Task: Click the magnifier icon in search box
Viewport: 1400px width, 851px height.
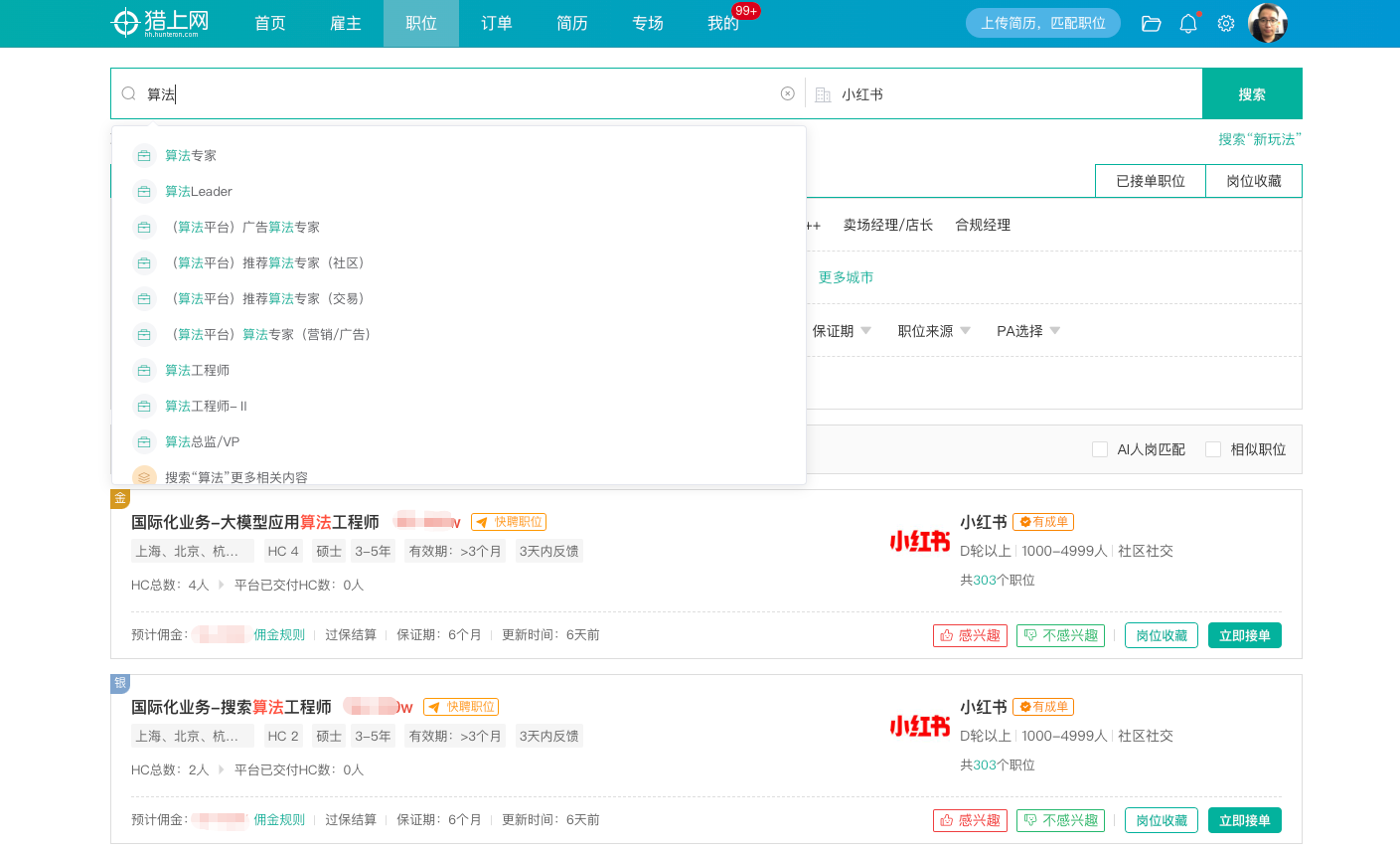Action: pyautogui.click(x=129, y=93)
